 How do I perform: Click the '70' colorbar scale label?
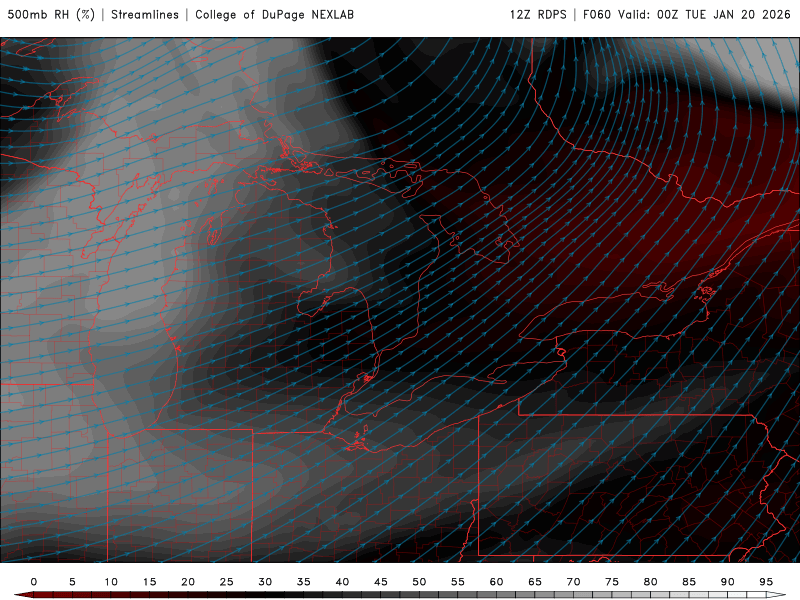point(573,582)
